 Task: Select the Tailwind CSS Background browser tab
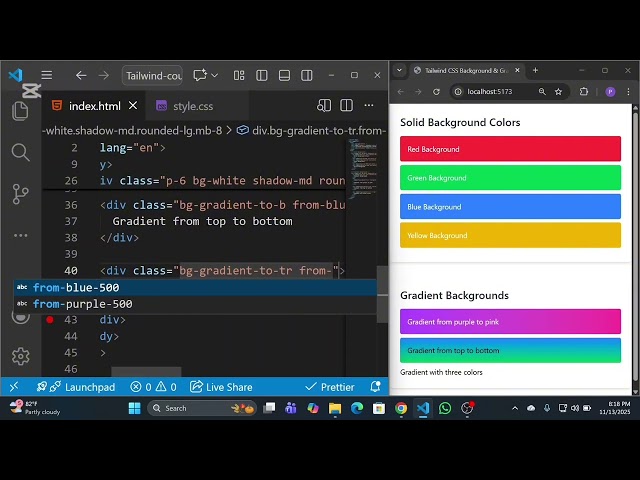pos(465,70)
